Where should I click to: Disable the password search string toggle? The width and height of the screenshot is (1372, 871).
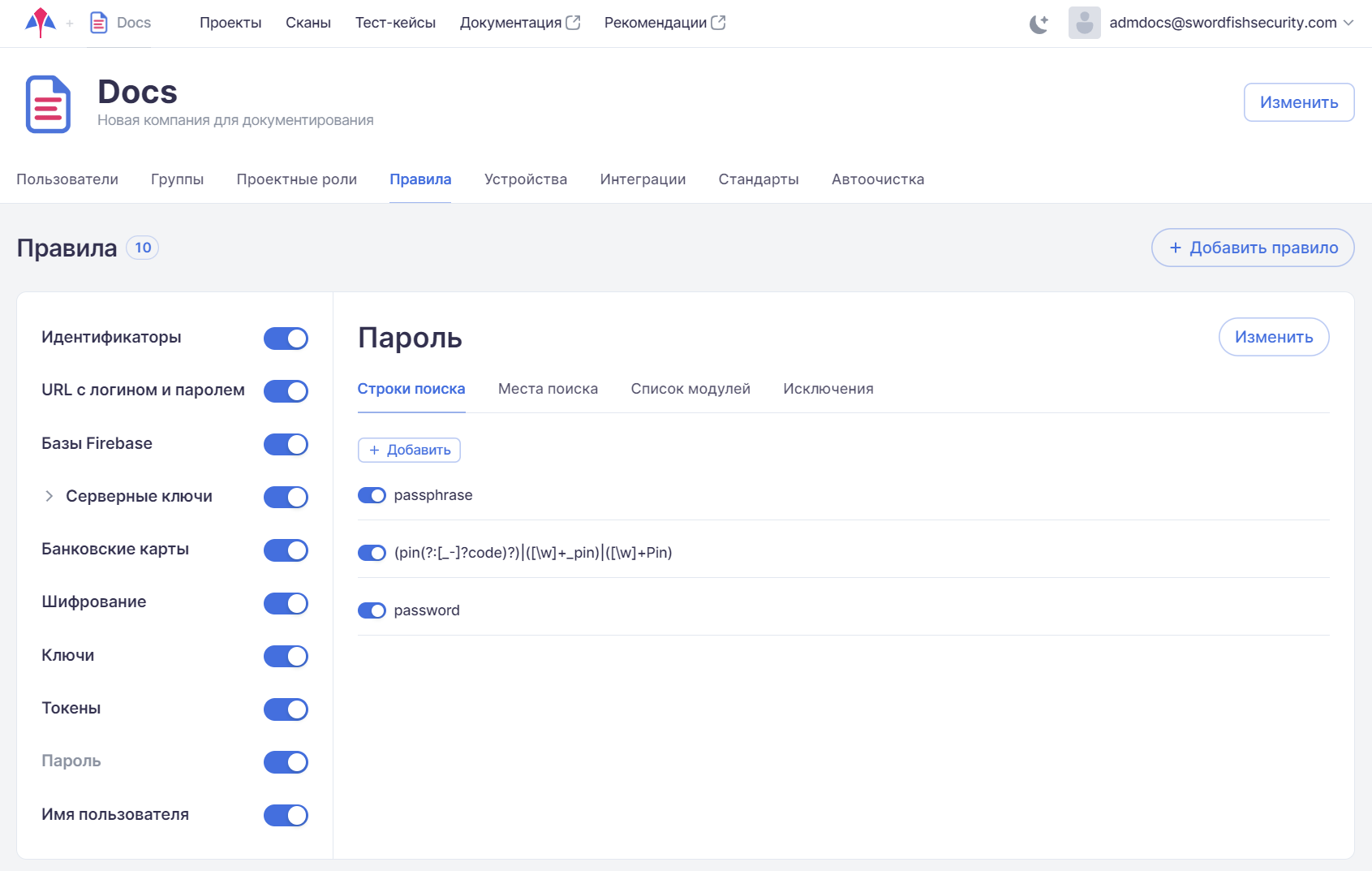tap(372, 610)
